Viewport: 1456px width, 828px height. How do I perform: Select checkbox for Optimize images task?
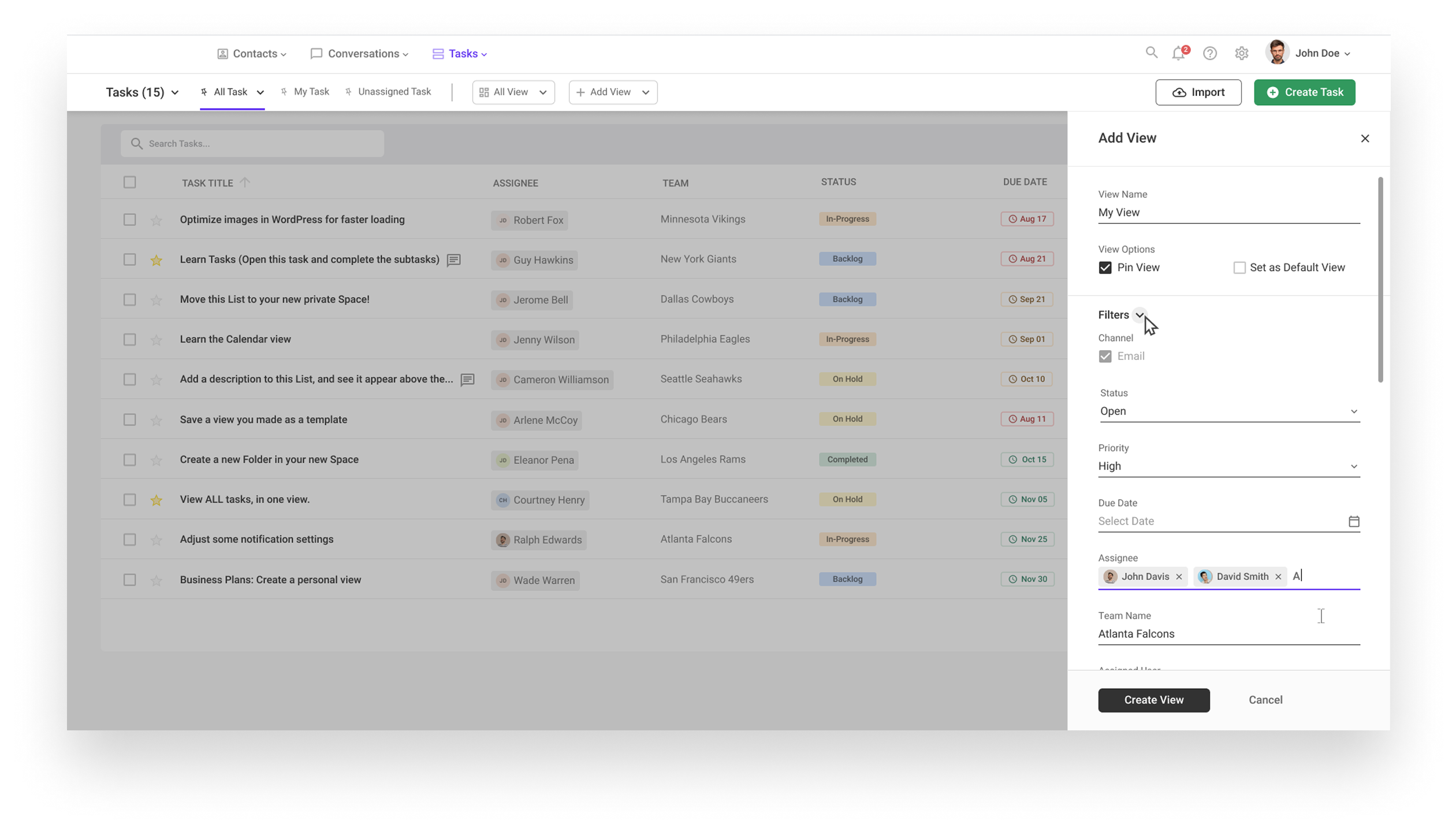129,220
